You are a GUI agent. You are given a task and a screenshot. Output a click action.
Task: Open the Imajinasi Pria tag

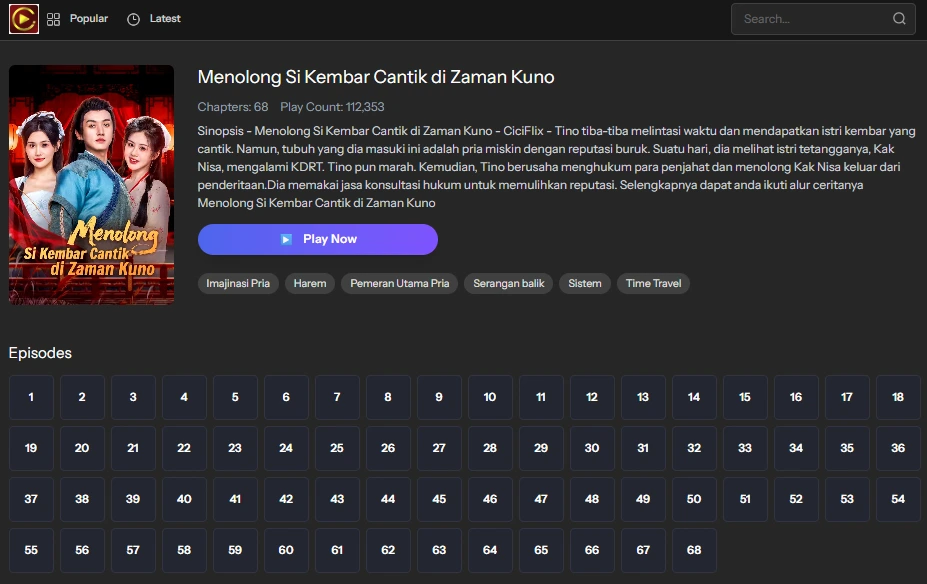click(x=237, y=283)
